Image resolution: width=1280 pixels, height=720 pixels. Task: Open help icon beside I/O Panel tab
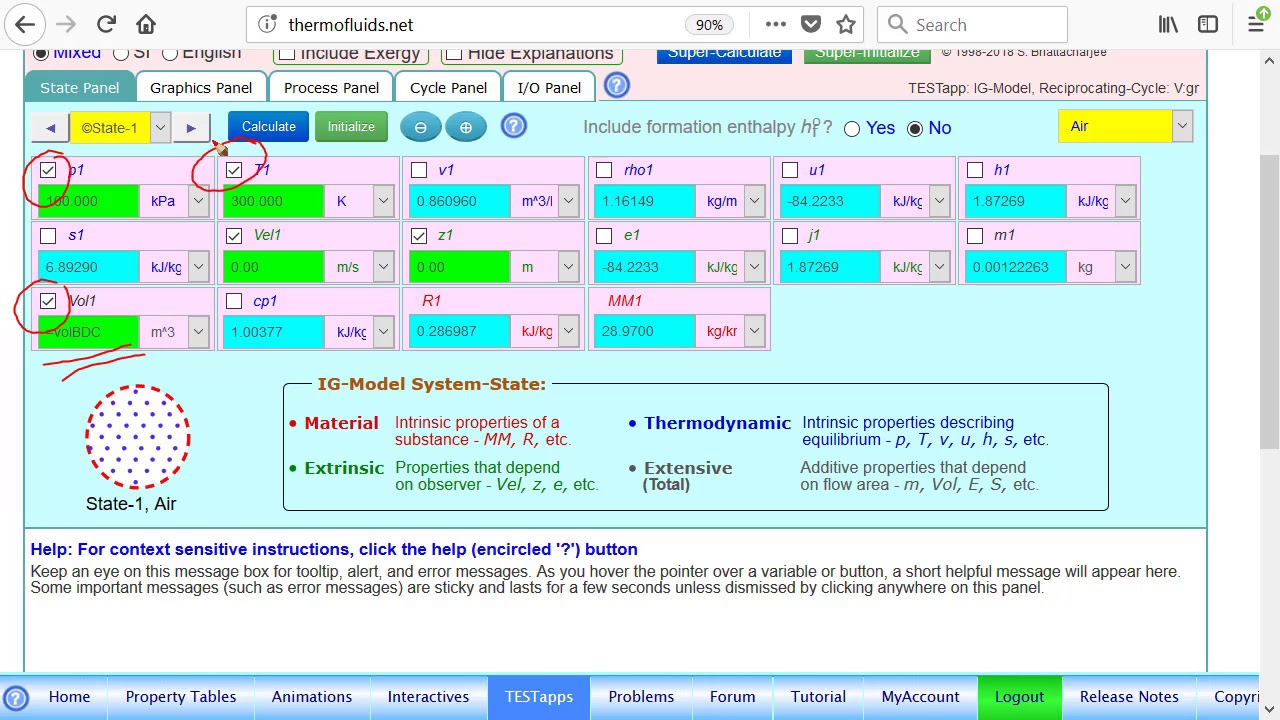tap(617, 86)
